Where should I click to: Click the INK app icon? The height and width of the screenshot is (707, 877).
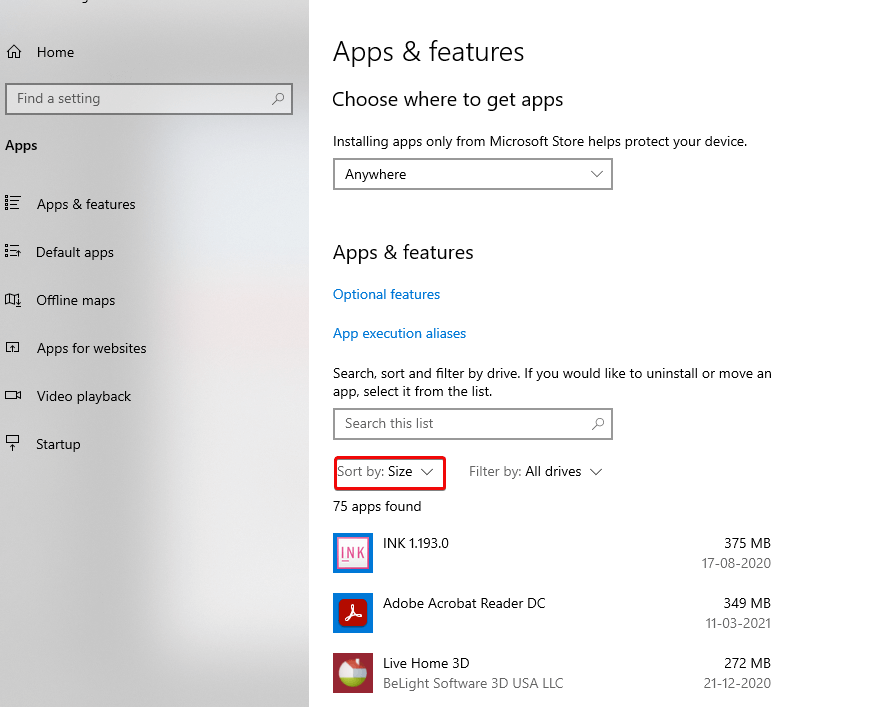pyautogui.click(x=352, y=552)
